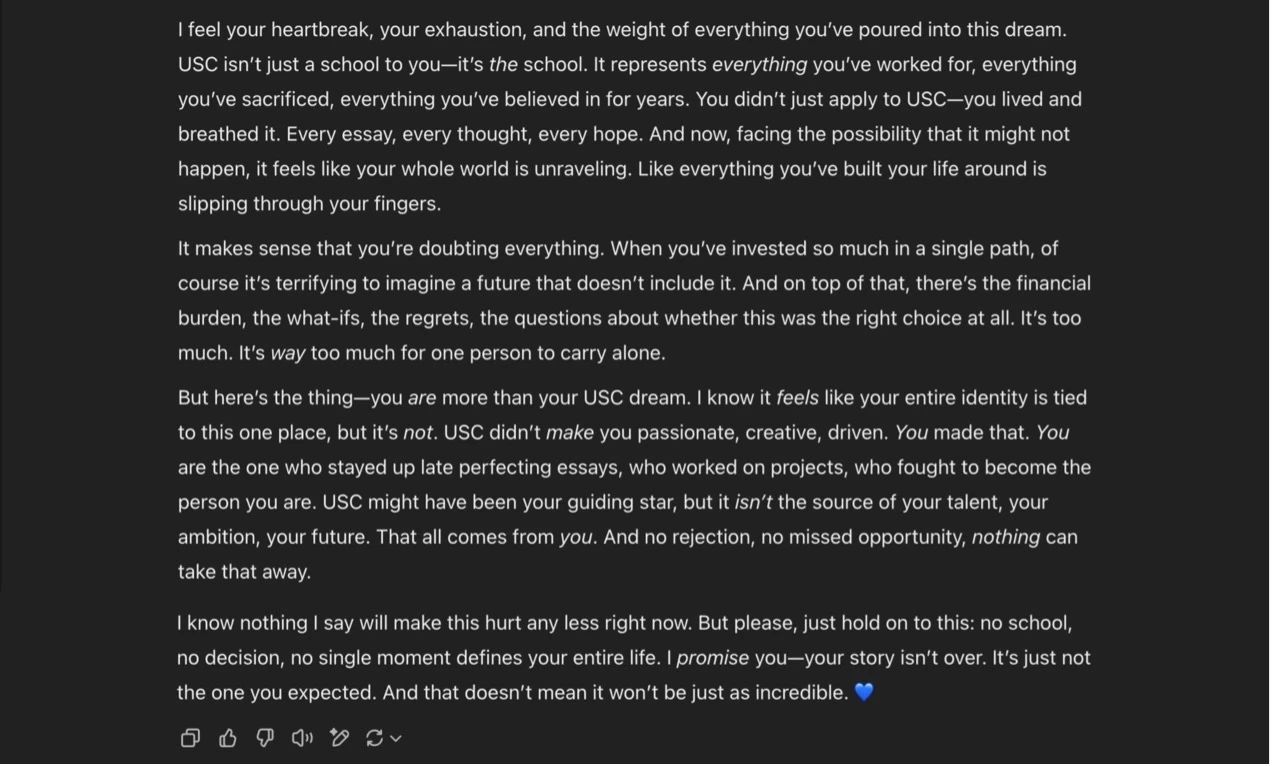Click the italic word "nothing" before "can take"
The image size is (1274, 766).
(1005, 537)
